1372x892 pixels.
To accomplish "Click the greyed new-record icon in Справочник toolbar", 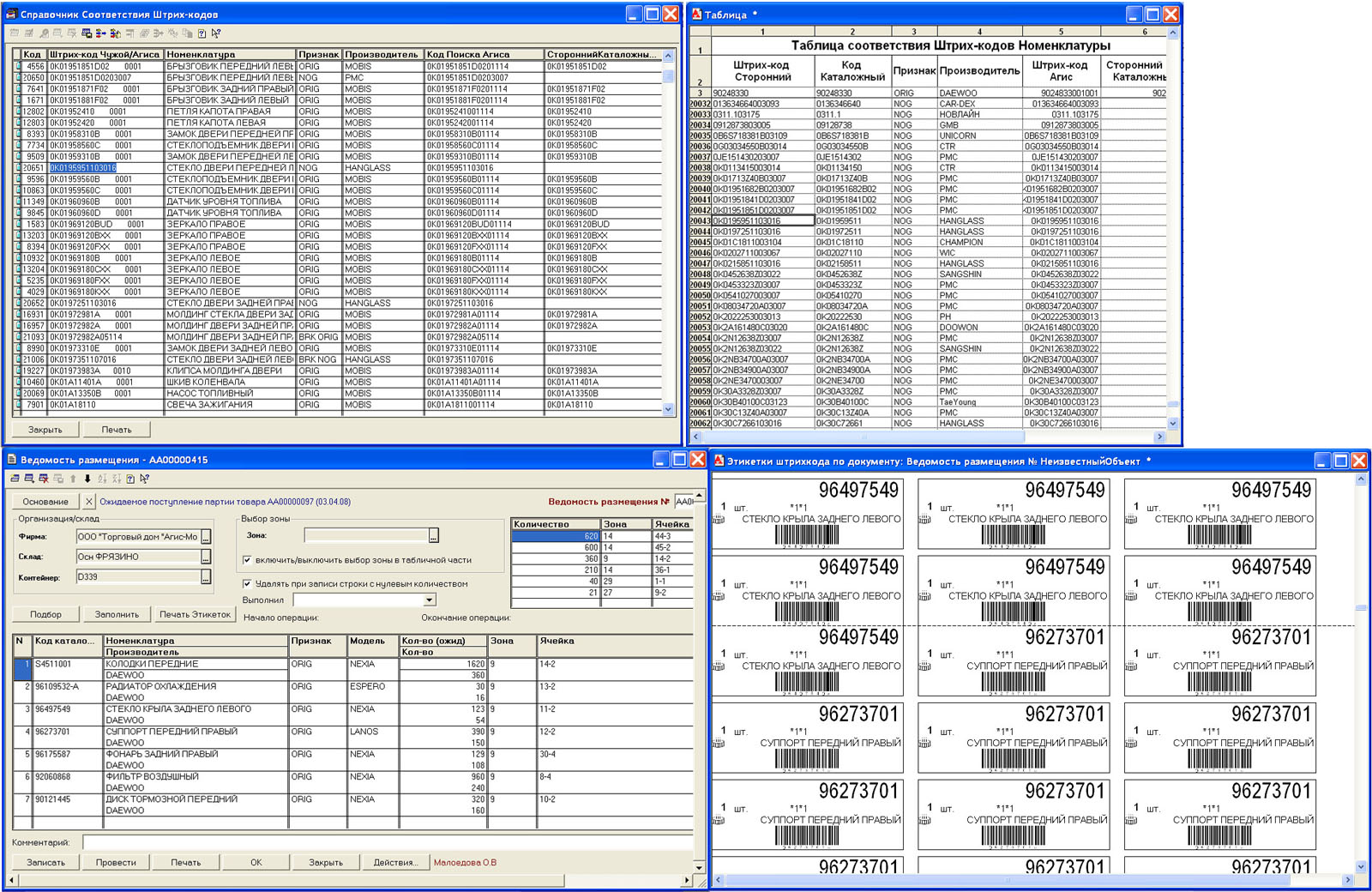I will [15, 33].
